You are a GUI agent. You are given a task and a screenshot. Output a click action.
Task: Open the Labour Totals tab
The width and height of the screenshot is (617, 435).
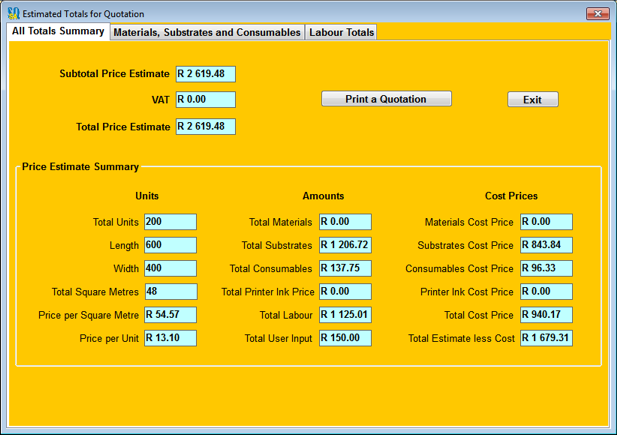(x=342, y=33)
